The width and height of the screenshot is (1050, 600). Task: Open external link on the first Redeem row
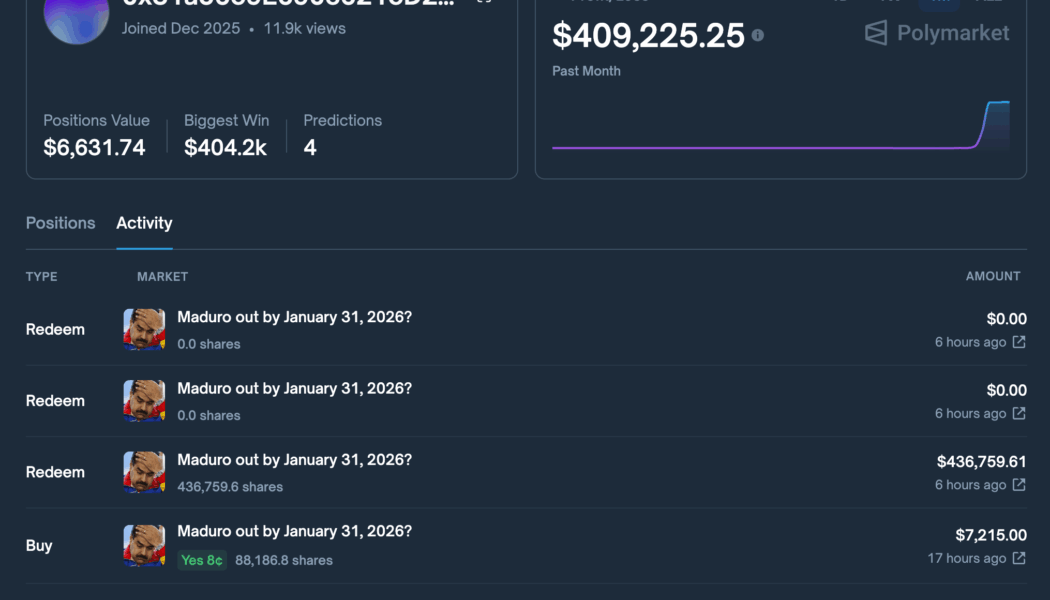1018,341
